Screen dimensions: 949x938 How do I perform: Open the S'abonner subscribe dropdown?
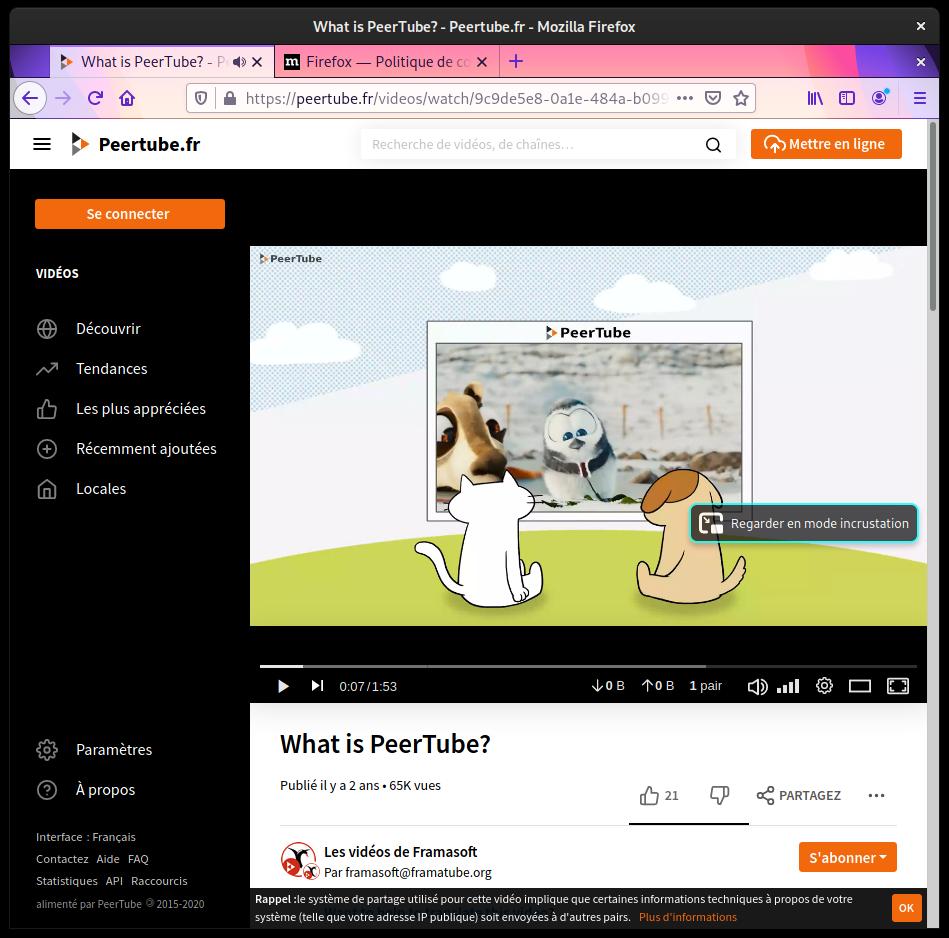pyautogui.click(x=847, y=857)
